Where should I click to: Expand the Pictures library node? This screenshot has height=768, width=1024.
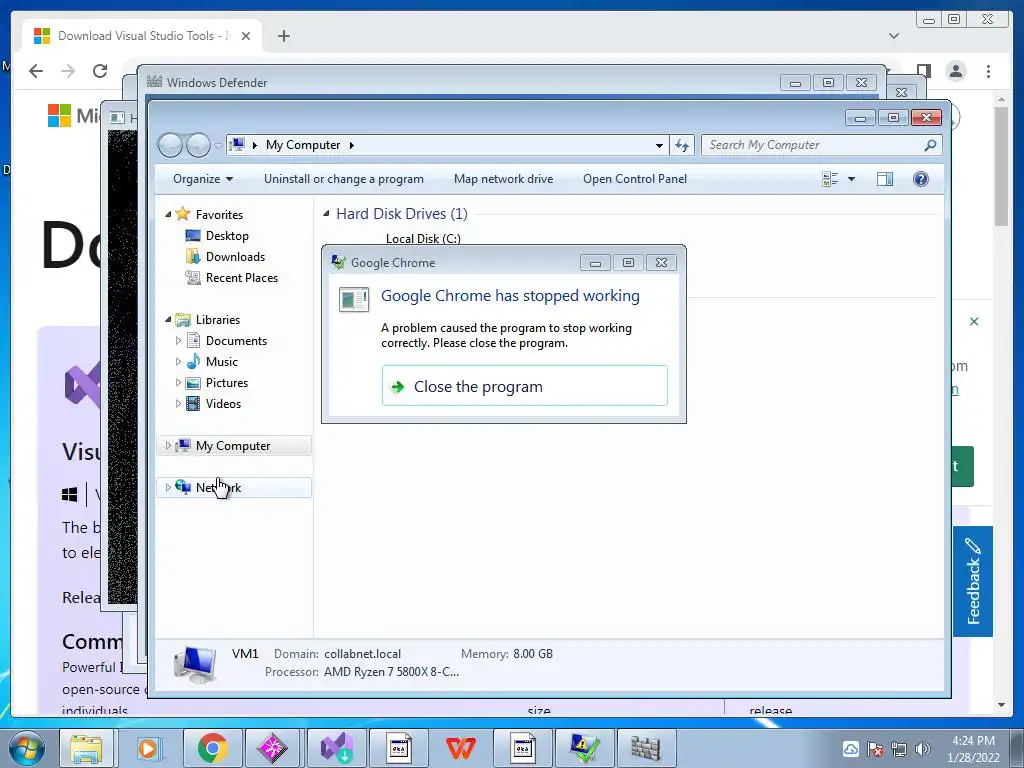[x=178, y=383]
